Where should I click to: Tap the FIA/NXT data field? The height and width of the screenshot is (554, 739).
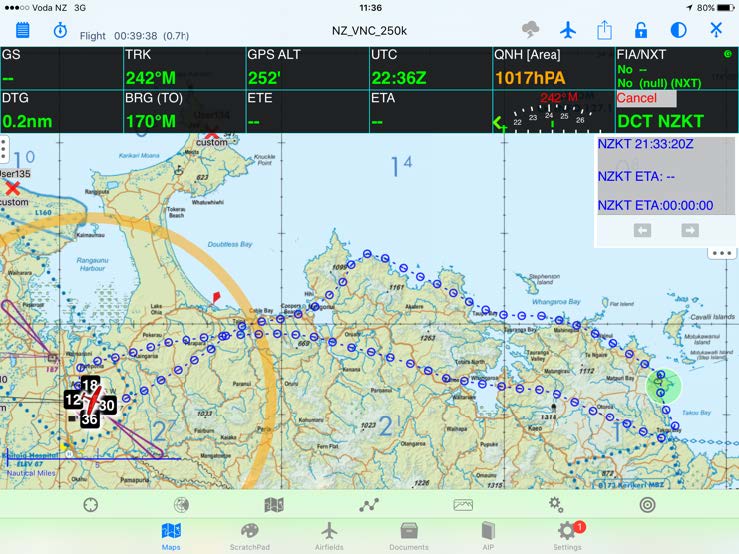[x=677, y=68]
